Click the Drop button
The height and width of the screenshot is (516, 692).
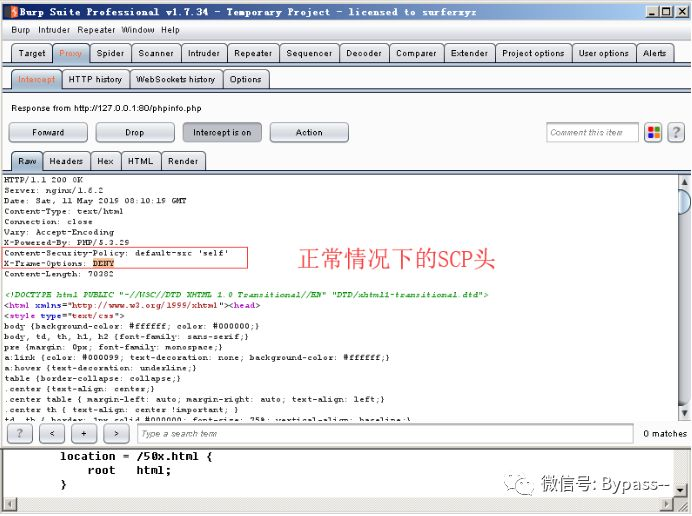click(135, 132)
